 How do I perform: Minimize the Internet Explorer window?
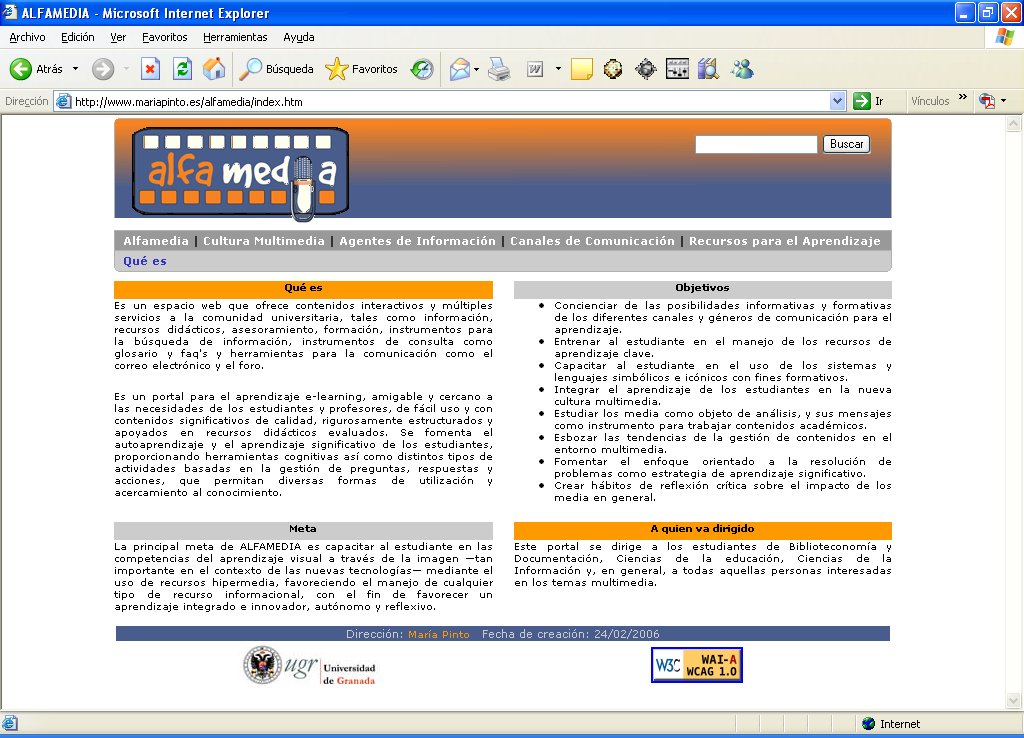click(965, 12)
